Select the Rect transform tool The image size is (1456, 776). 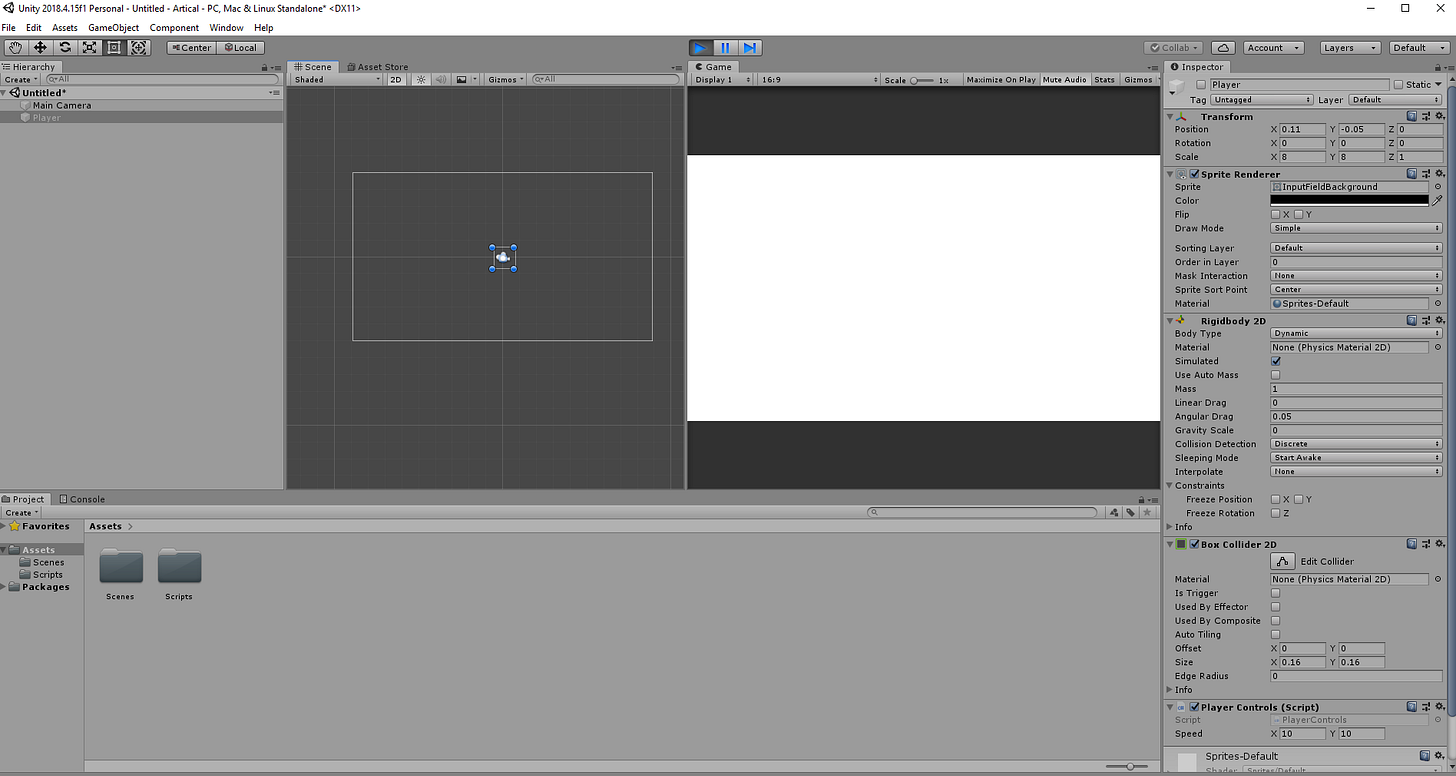pos(114,47)
